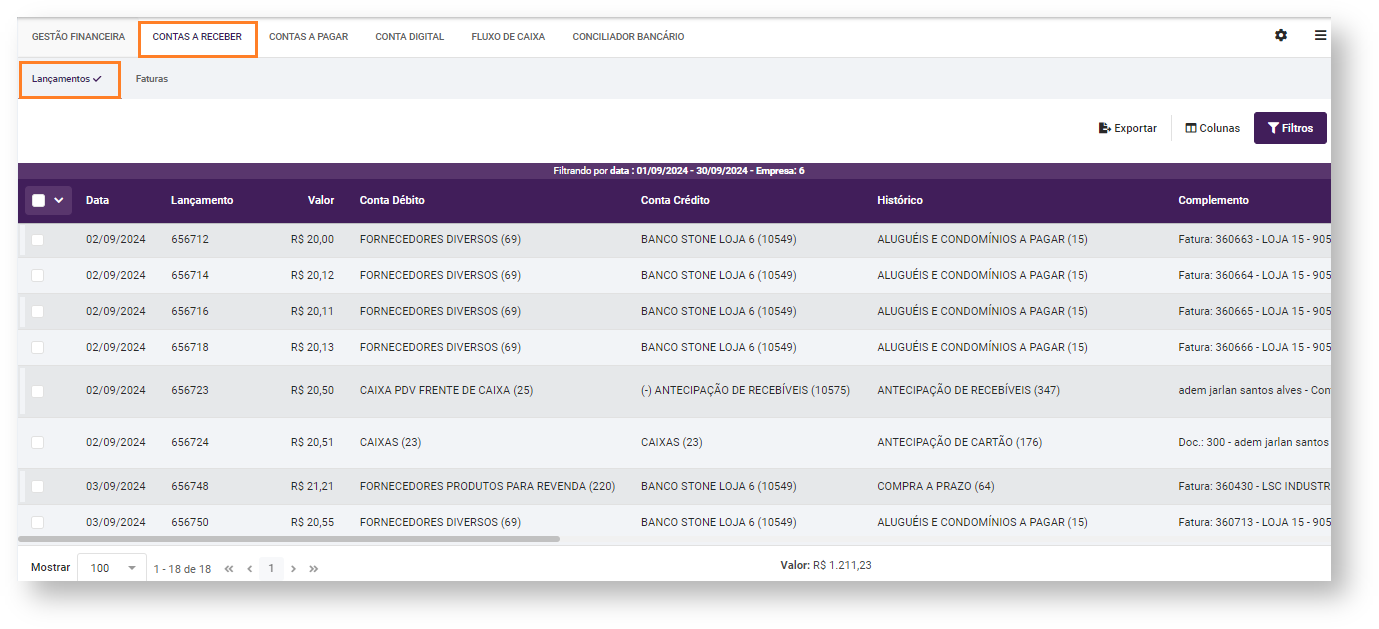
Task: Switch to the Contas a Pagar tab
Action: coord(308,37)
